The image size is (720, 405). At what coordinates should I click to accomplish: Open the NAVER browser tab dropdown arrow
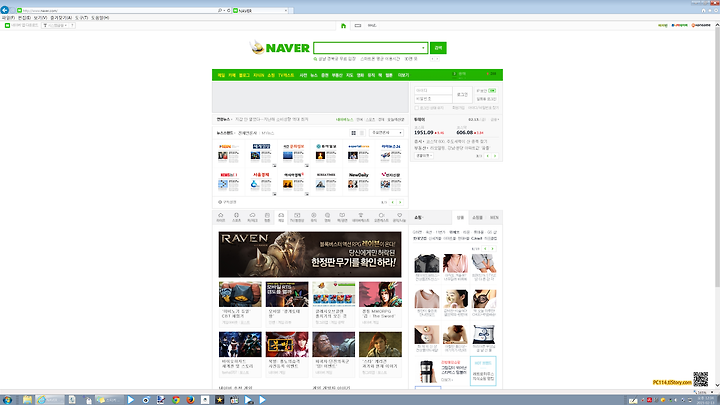click(285, 10)
